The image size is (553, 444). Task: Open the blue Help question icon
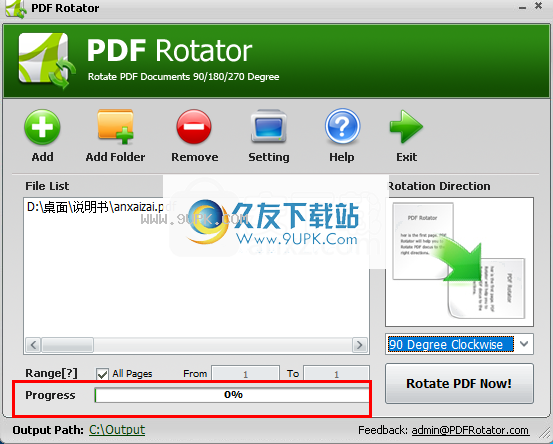(x=342, y=127)
